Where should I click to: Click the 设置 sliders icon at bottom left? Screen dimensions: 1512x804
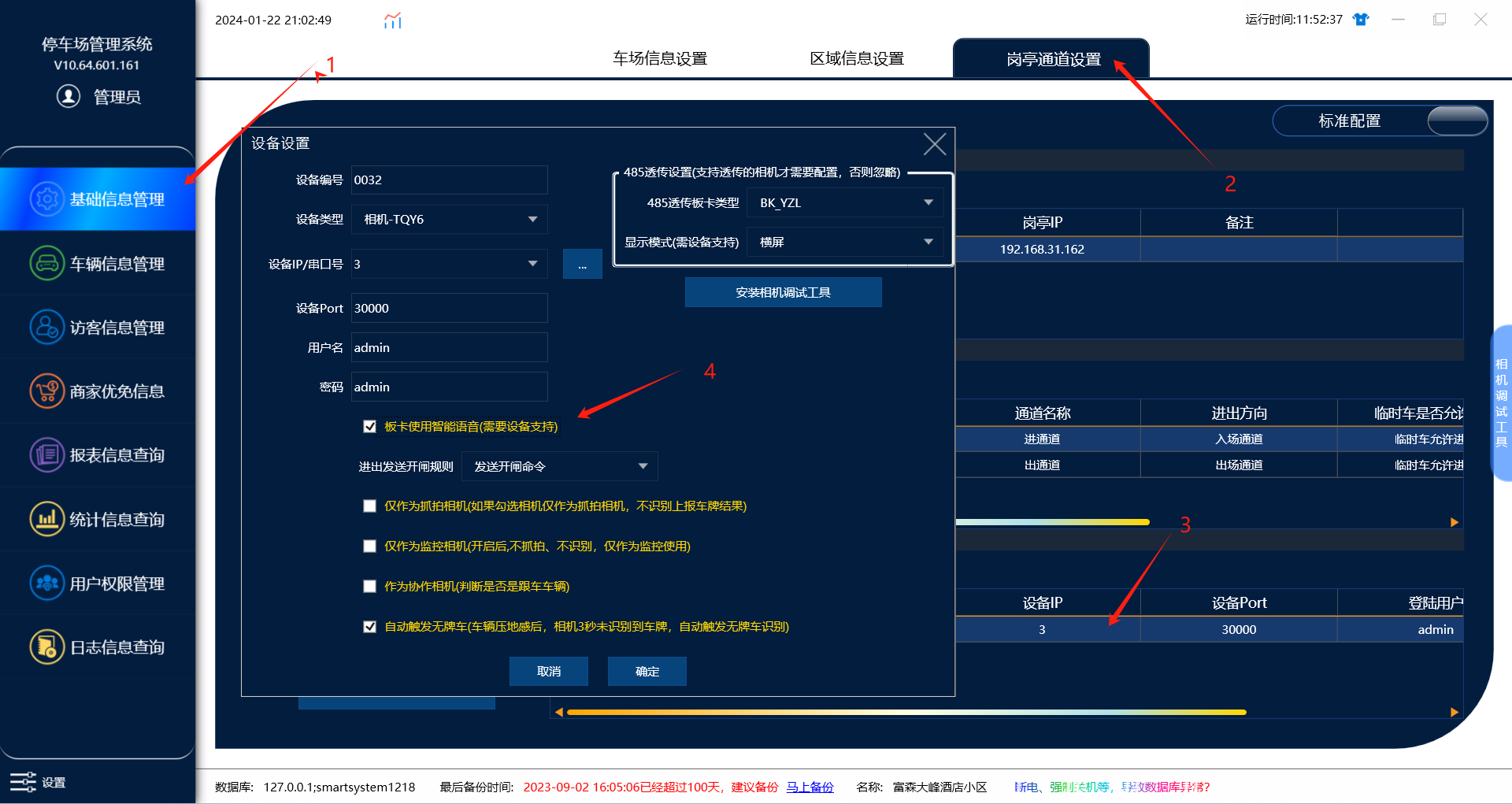tap(23, 782)
